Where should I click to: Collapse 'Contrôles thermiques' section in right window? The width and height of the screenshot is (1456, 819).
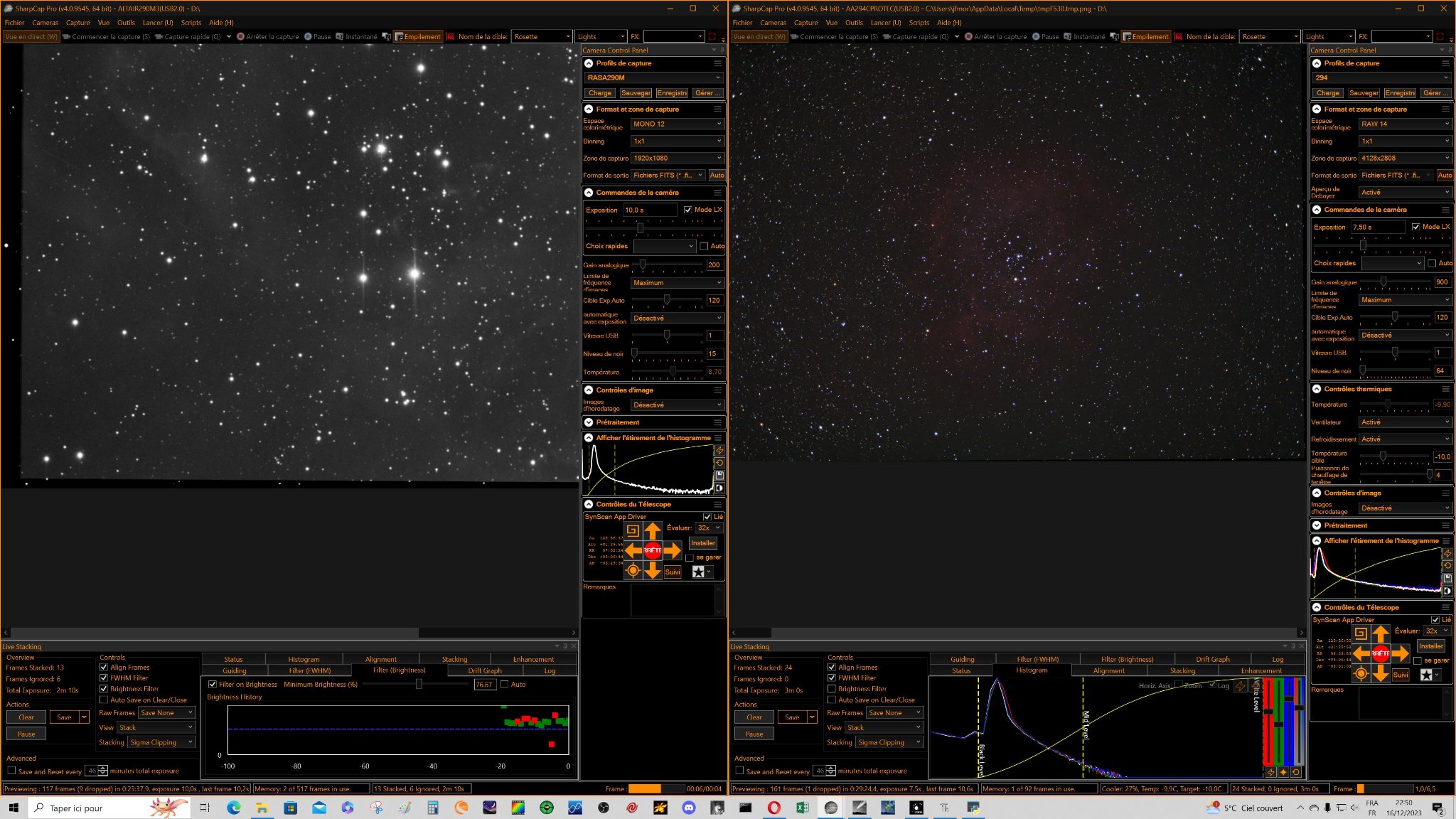click(1317, 389)
